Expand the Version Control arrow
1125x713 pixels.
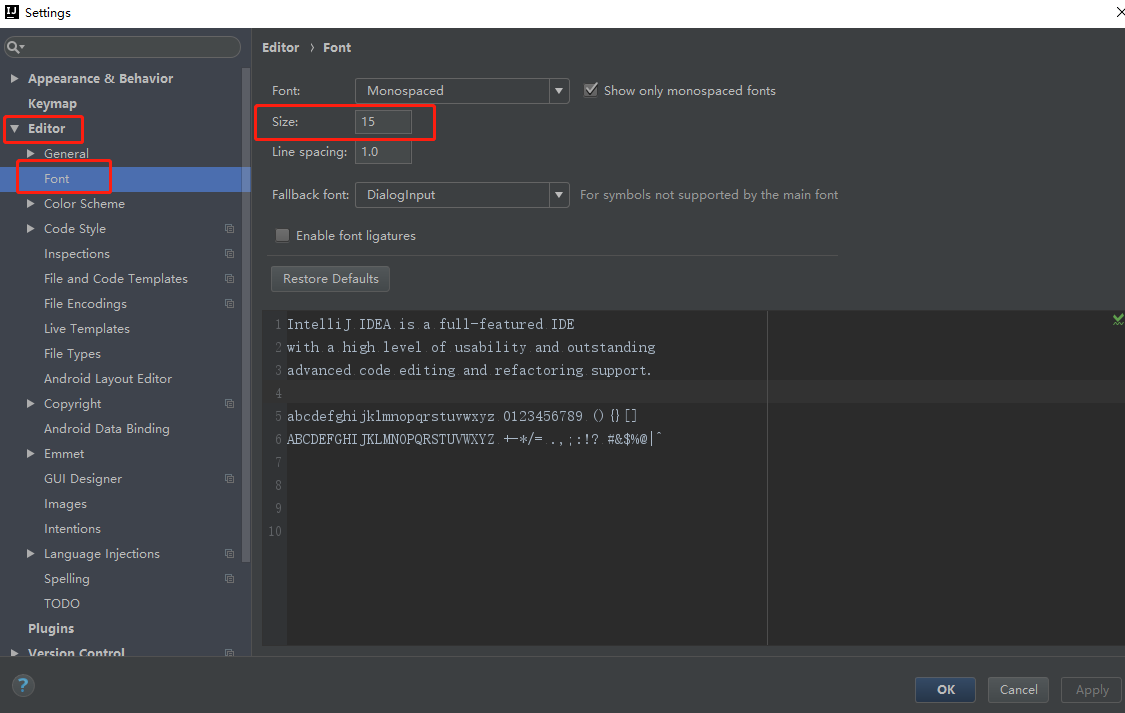coord(14,652)
